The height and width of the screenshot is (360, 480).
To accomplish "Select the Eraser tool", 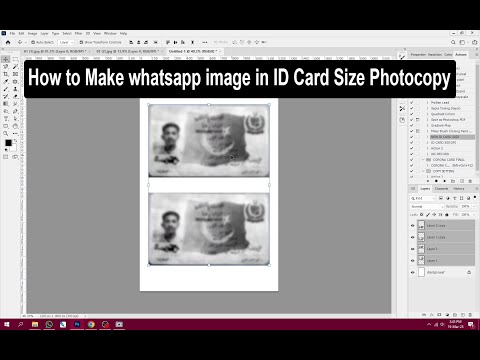I will coord(15,96).
